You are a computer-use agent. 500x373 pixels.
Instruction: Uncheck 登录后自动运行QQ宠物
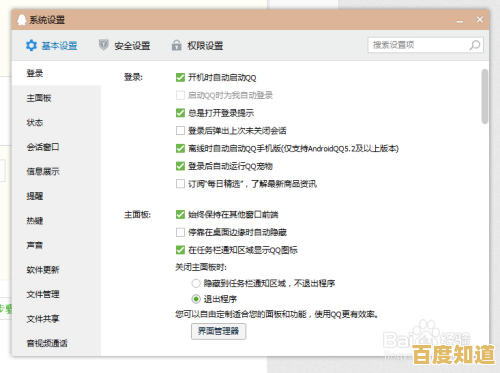click(180, 166)
